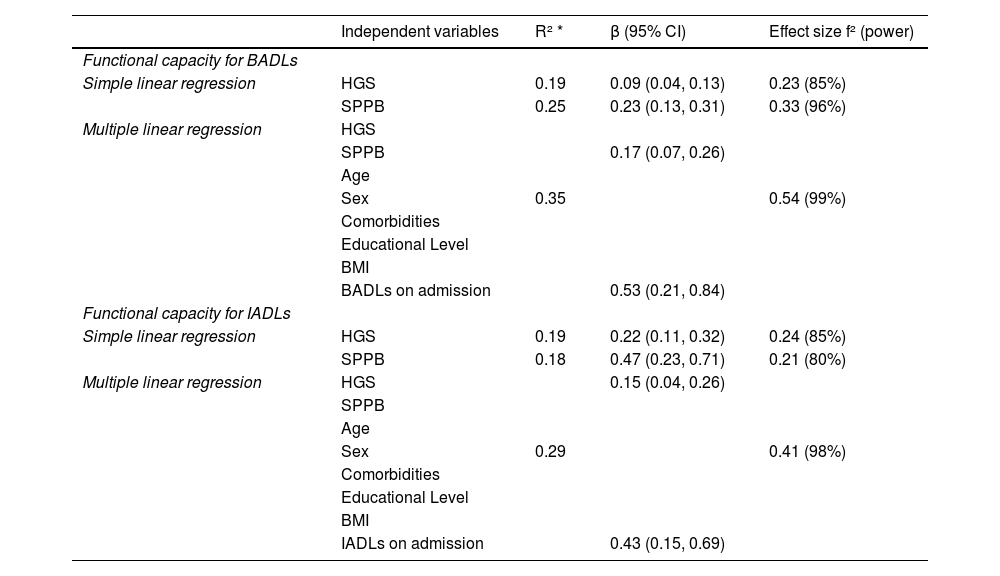The height and width of the screenshot is (576, 1000).
Task: Select the "BADLs on admission" row label
Action: click(415, 291)
